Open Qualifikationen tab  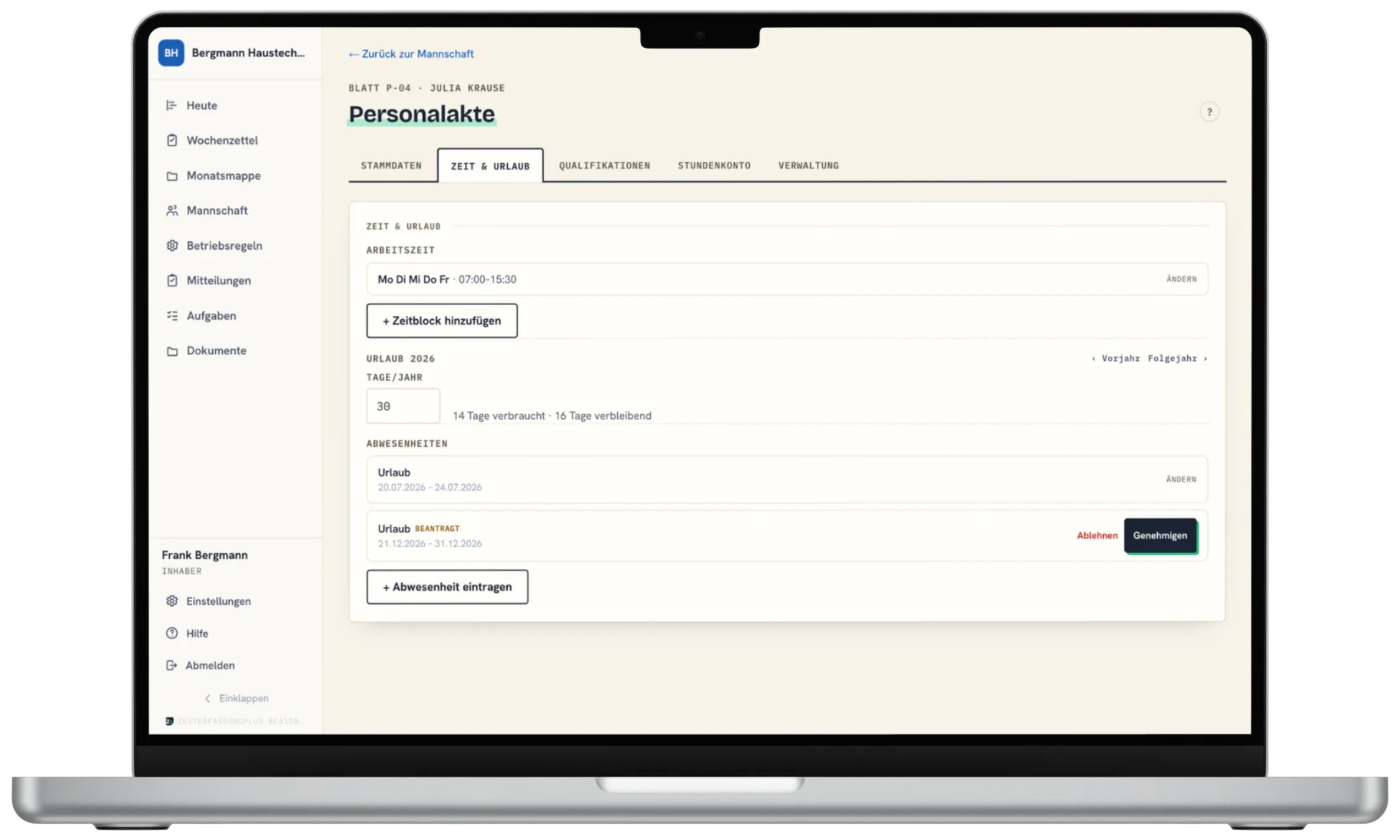coord(604,166)
